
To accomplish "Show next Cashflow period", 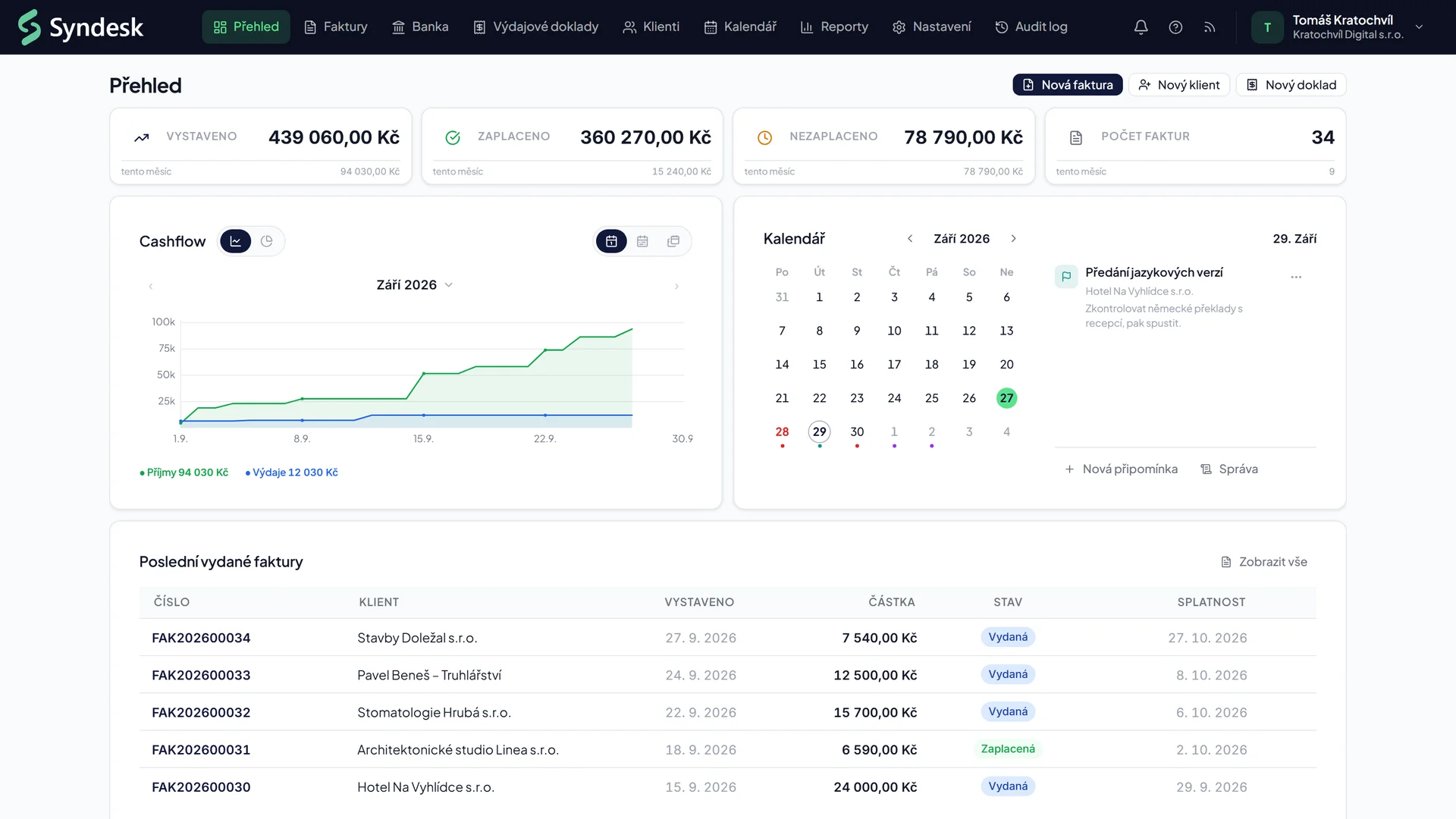I will click(676, 286).
